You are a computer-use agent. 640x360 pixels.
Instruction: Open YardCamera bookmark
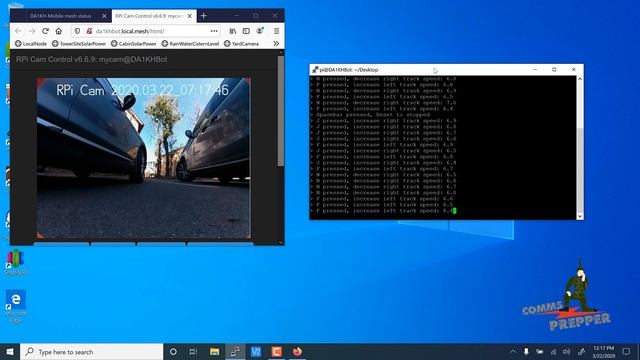click(242, 44)
